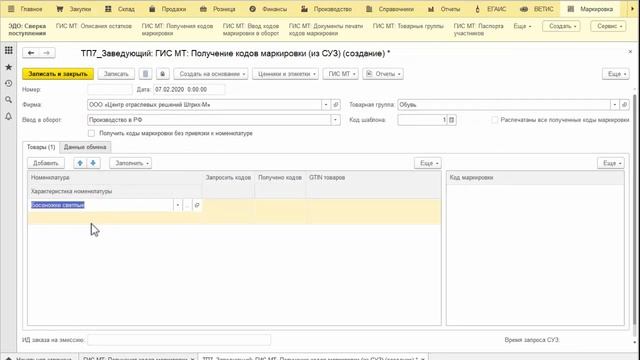Open 'ГИС МТ: Описание остатков' link

tap(94, 26)
